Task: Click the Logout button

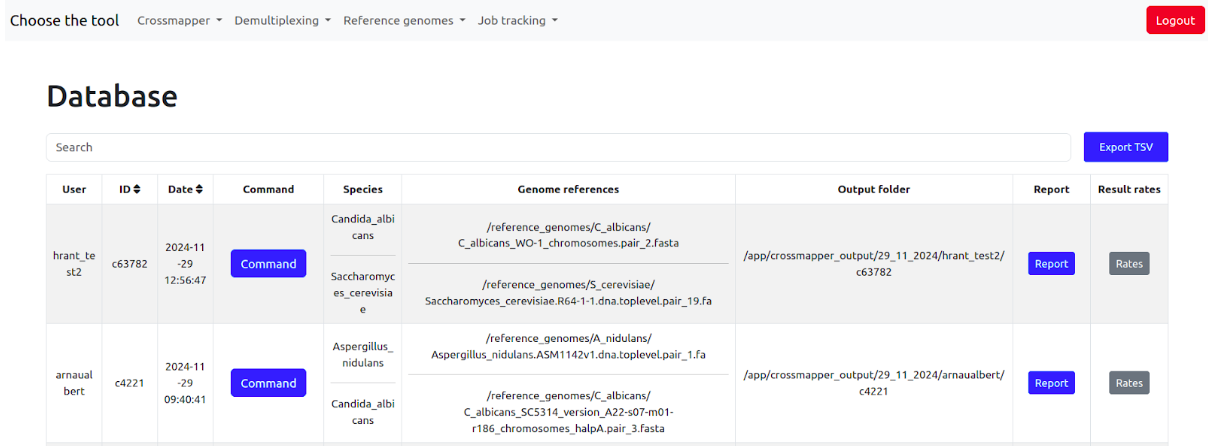Action: click(1174, 20)
